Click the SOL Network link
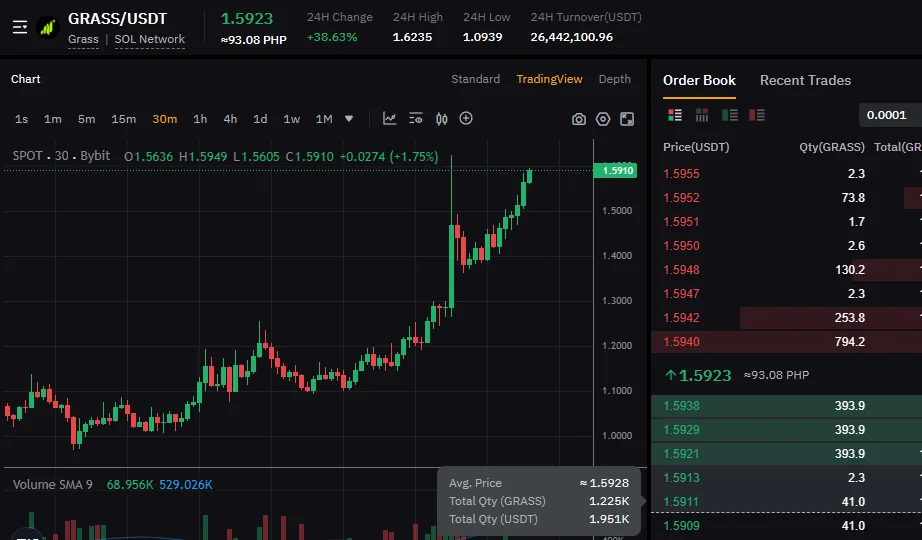Image resolution: width=922 pixels, height=540 pixels. [149, 39]
